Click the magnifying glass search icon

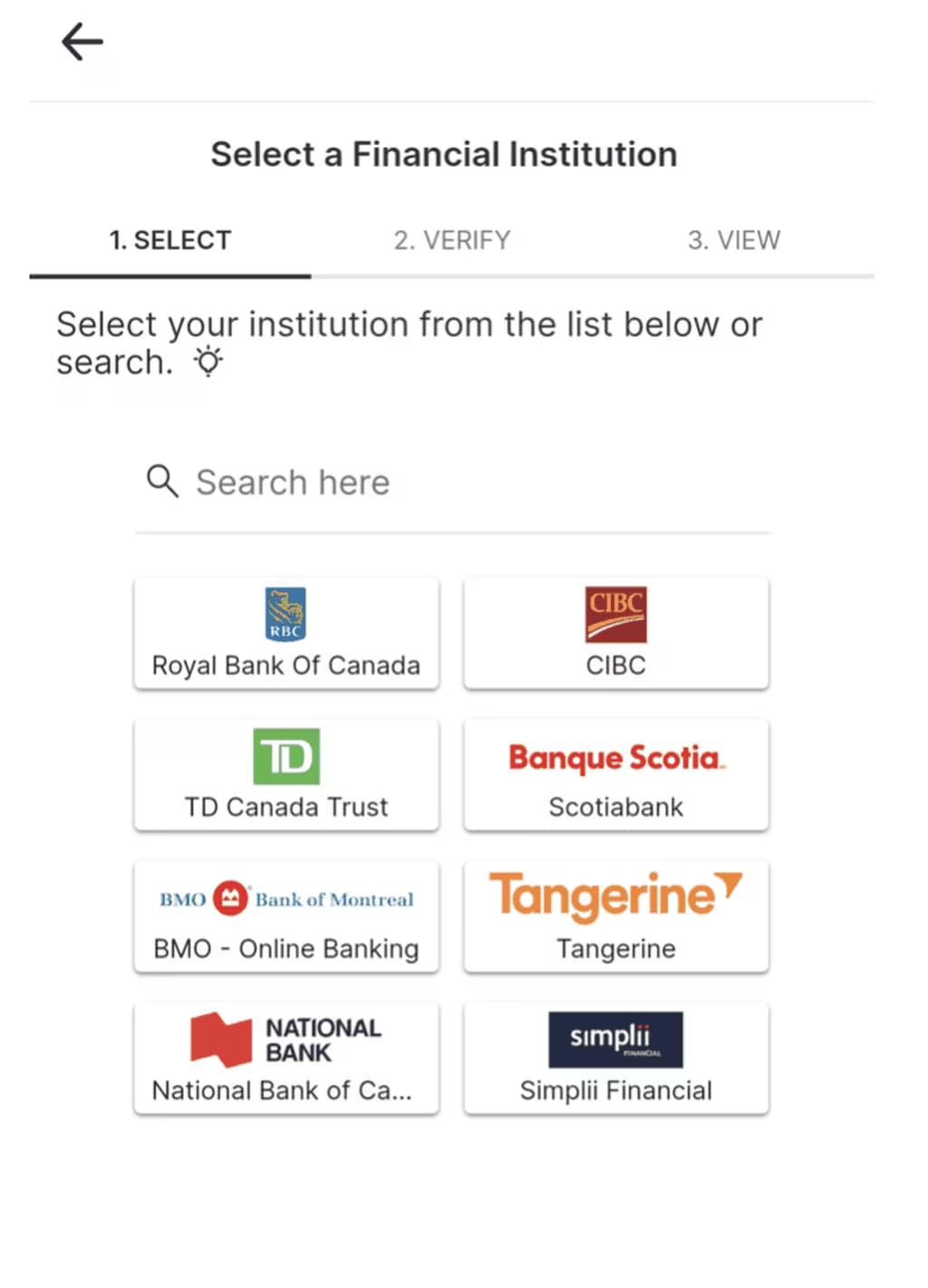tap(162, 480)
